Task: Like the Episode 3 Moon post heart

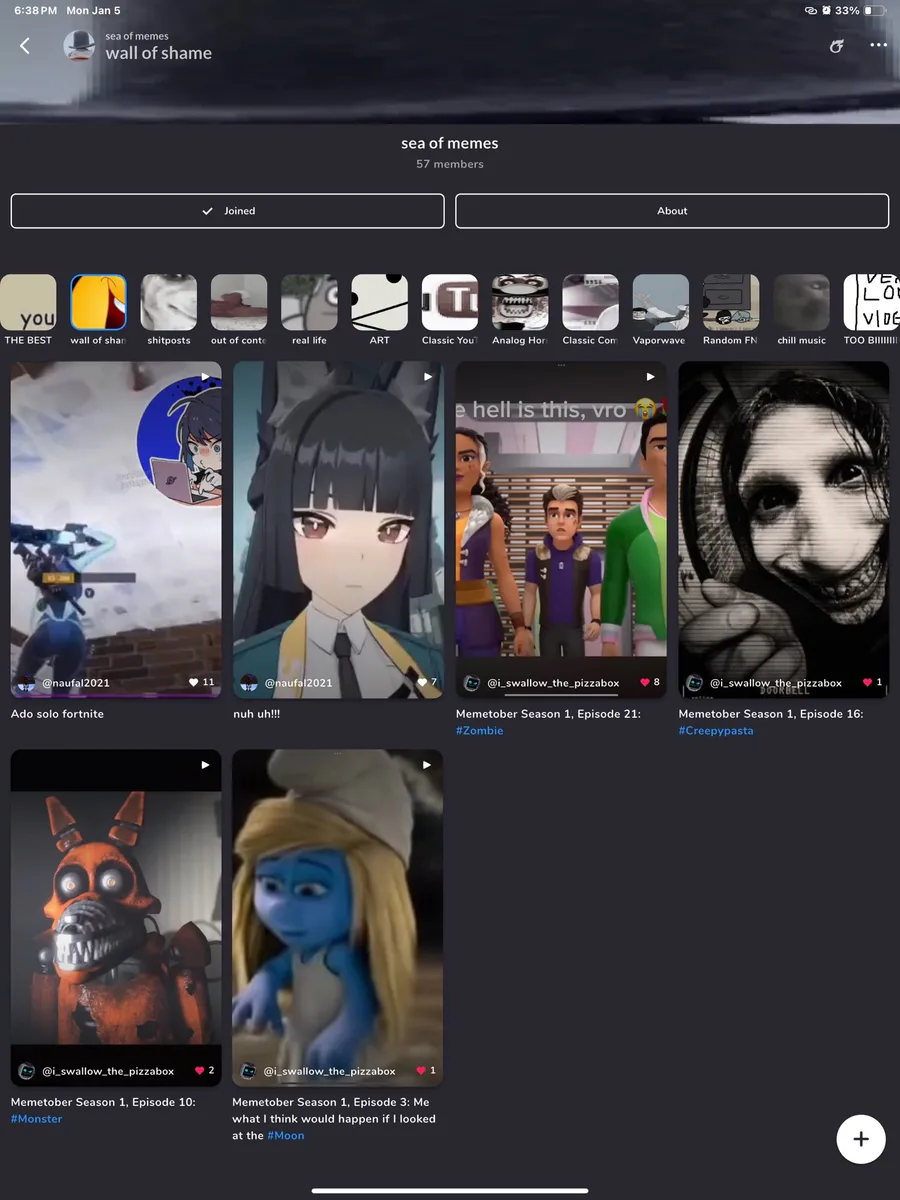Action: [421, 1070]
